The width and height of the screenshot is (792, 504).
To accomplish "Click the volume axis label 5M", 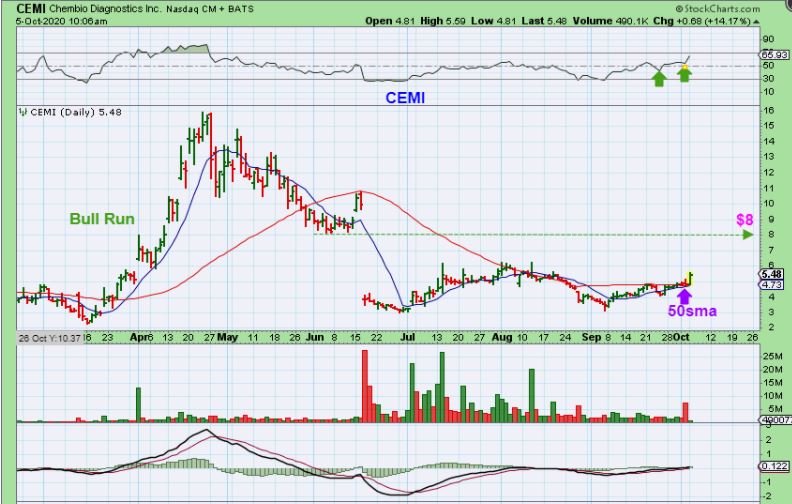I will point(773,409).
